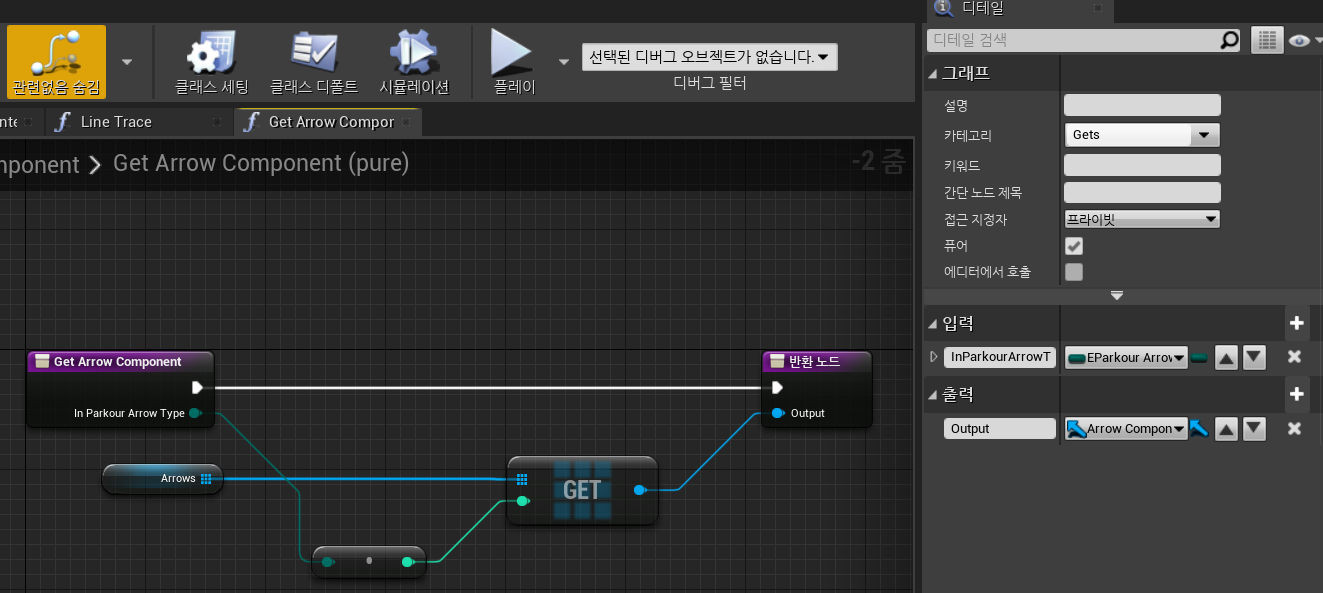The height and width of the screenshot is (593, 1323).
Task: Click the container type icon for InParkourArrowT
Action: coord(1198,357)
